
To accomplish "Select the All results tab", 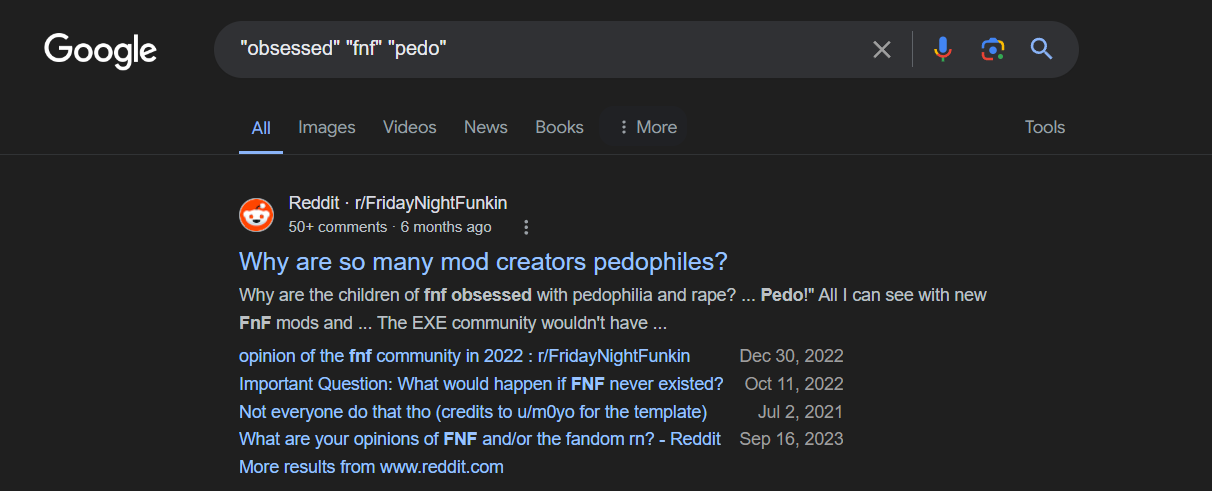I will (261, 128).
